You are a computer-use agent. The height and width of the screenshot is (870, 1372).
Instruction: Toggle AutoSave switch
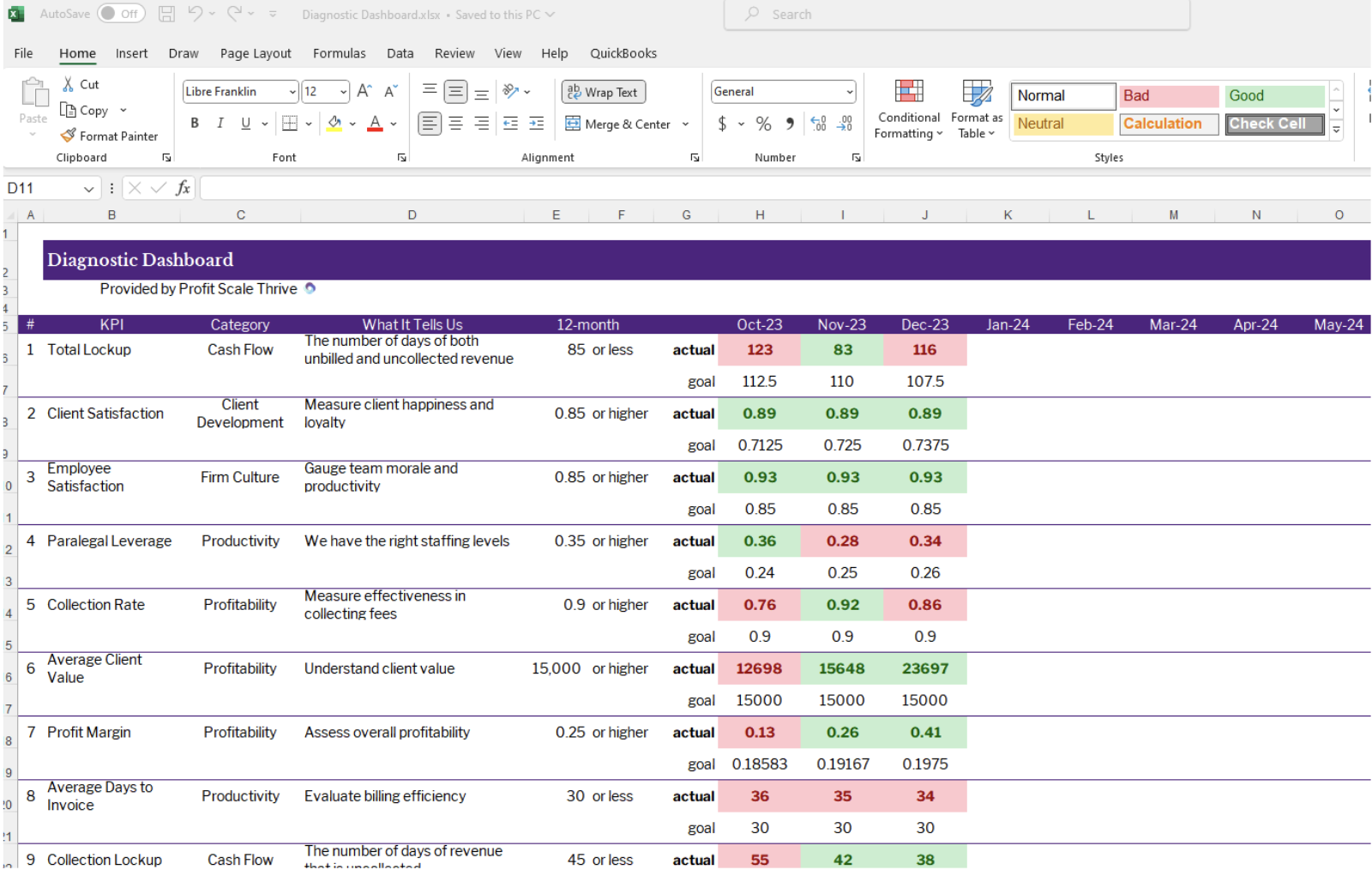[x=120, y=14]
